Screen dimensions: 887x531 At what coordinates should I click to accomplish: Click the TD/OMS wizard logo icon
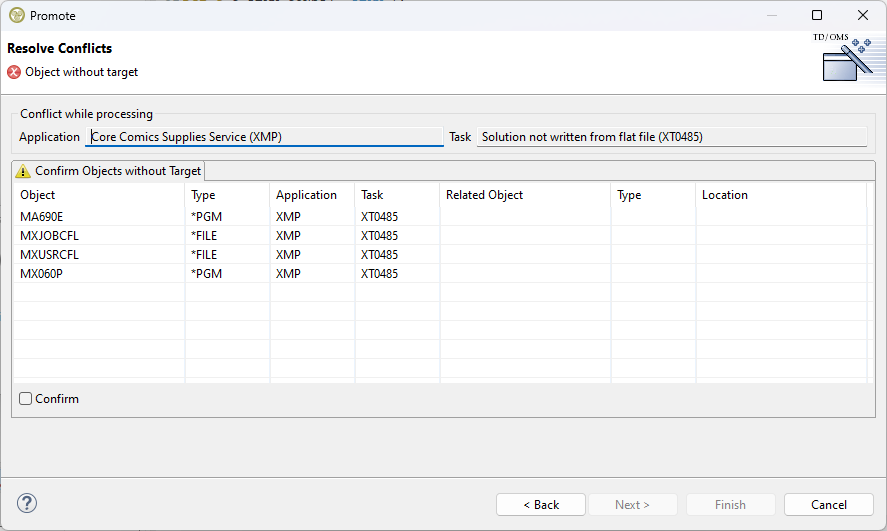(847, 60)
